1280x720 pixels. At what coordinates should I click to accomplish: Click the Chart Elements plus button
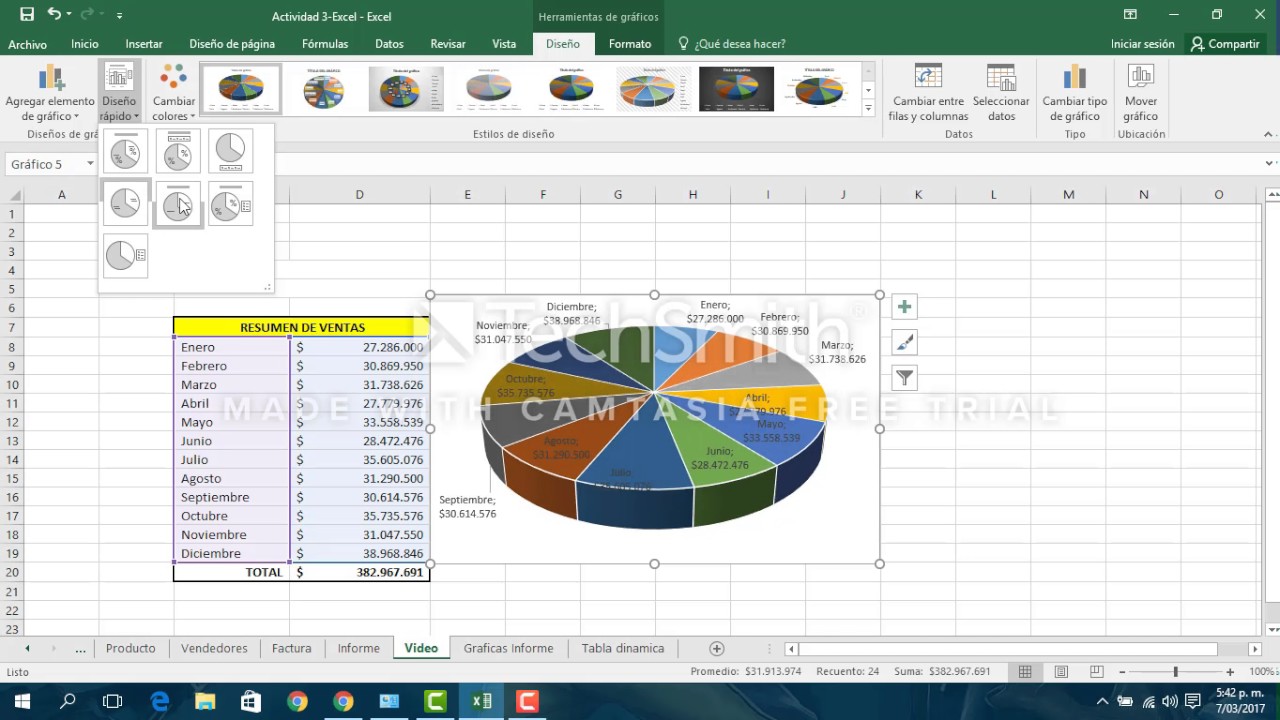click(904, 307)
